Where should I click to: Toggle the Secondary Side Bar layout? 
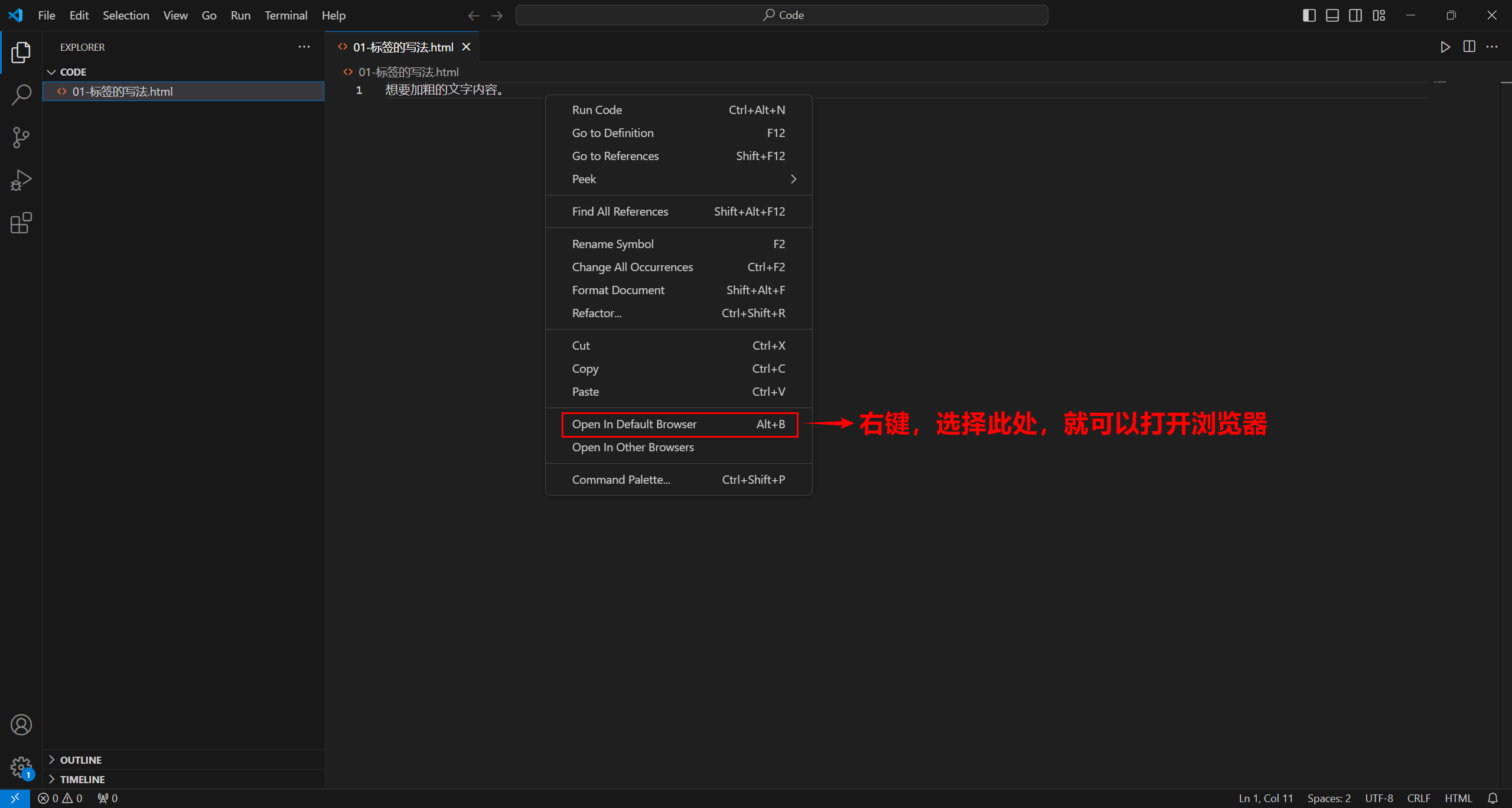tap(1355, 15)
